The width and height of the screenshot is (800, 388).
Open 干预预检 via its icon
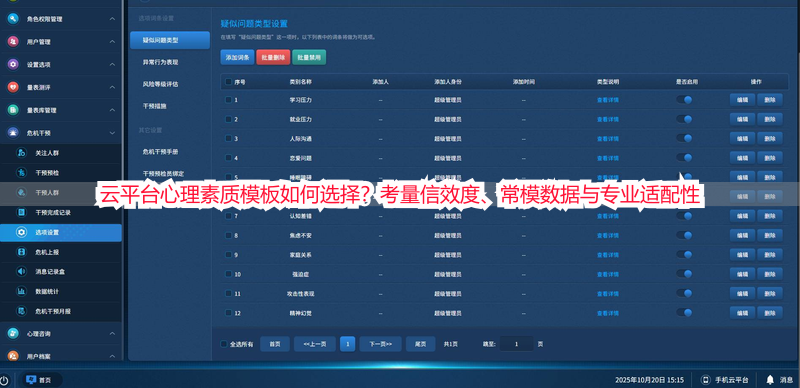21,173
